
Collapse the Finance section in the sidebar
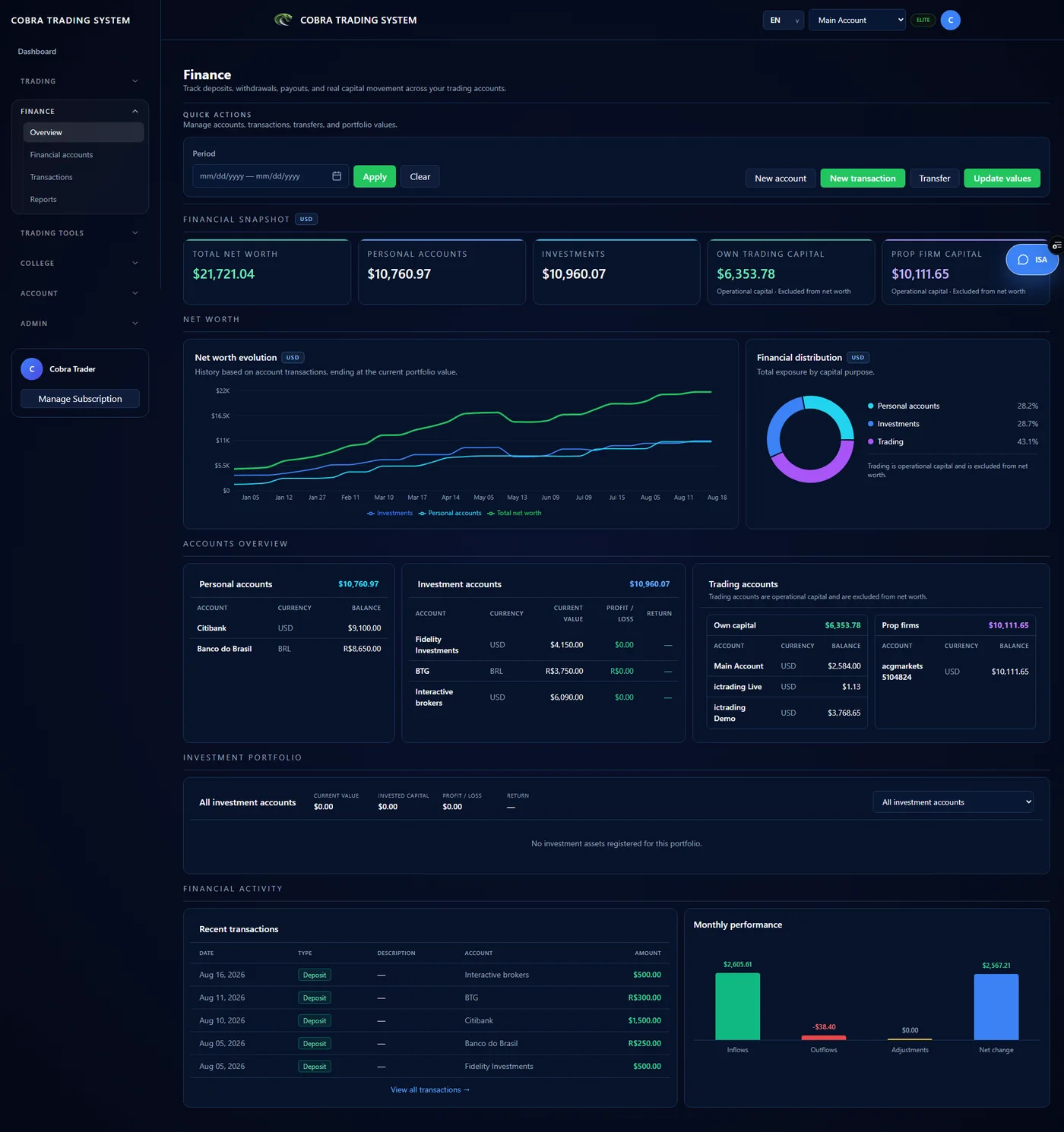80,112
